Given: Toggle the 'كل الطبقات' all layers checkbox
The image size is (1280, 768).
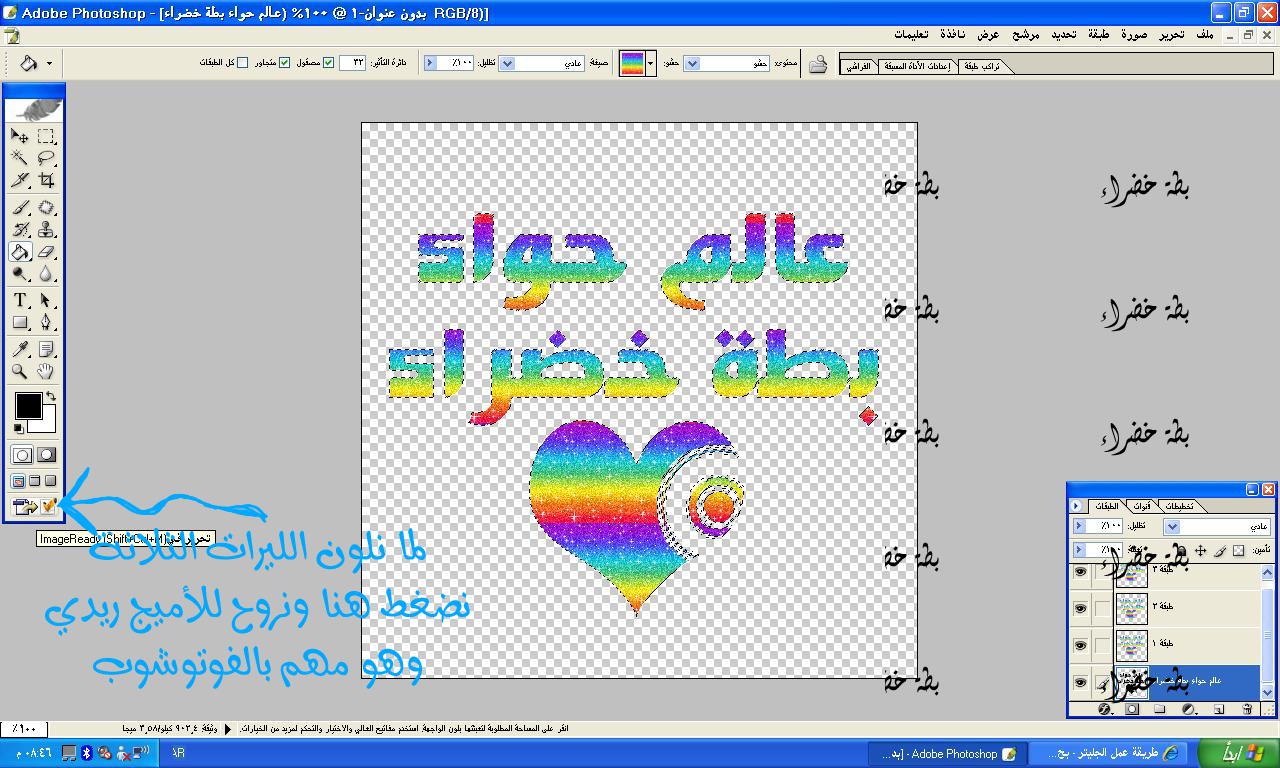Looking at the screenshot, I should [242, 63].
